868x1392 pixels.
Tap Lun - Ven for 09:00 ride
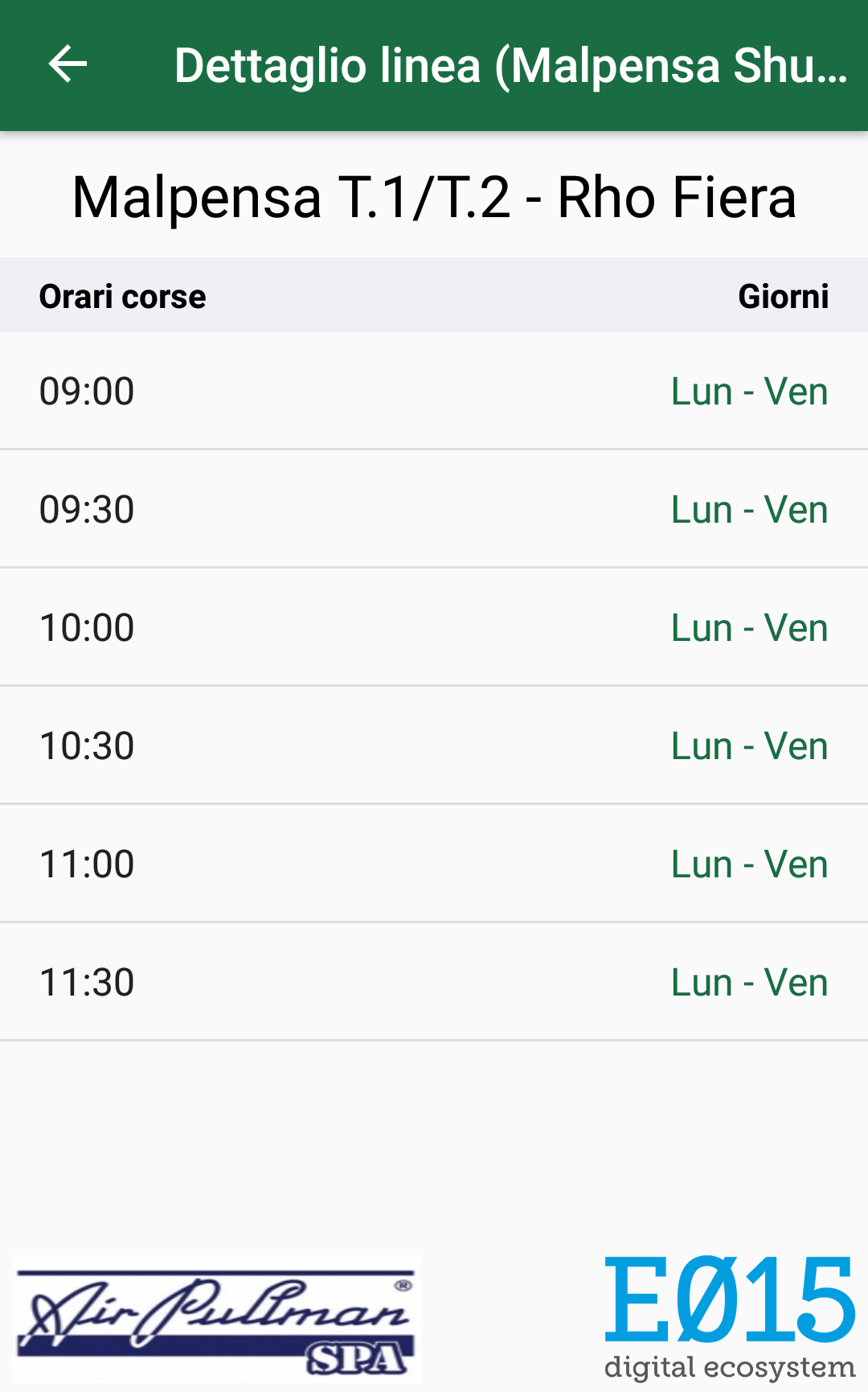click(749, 392)
